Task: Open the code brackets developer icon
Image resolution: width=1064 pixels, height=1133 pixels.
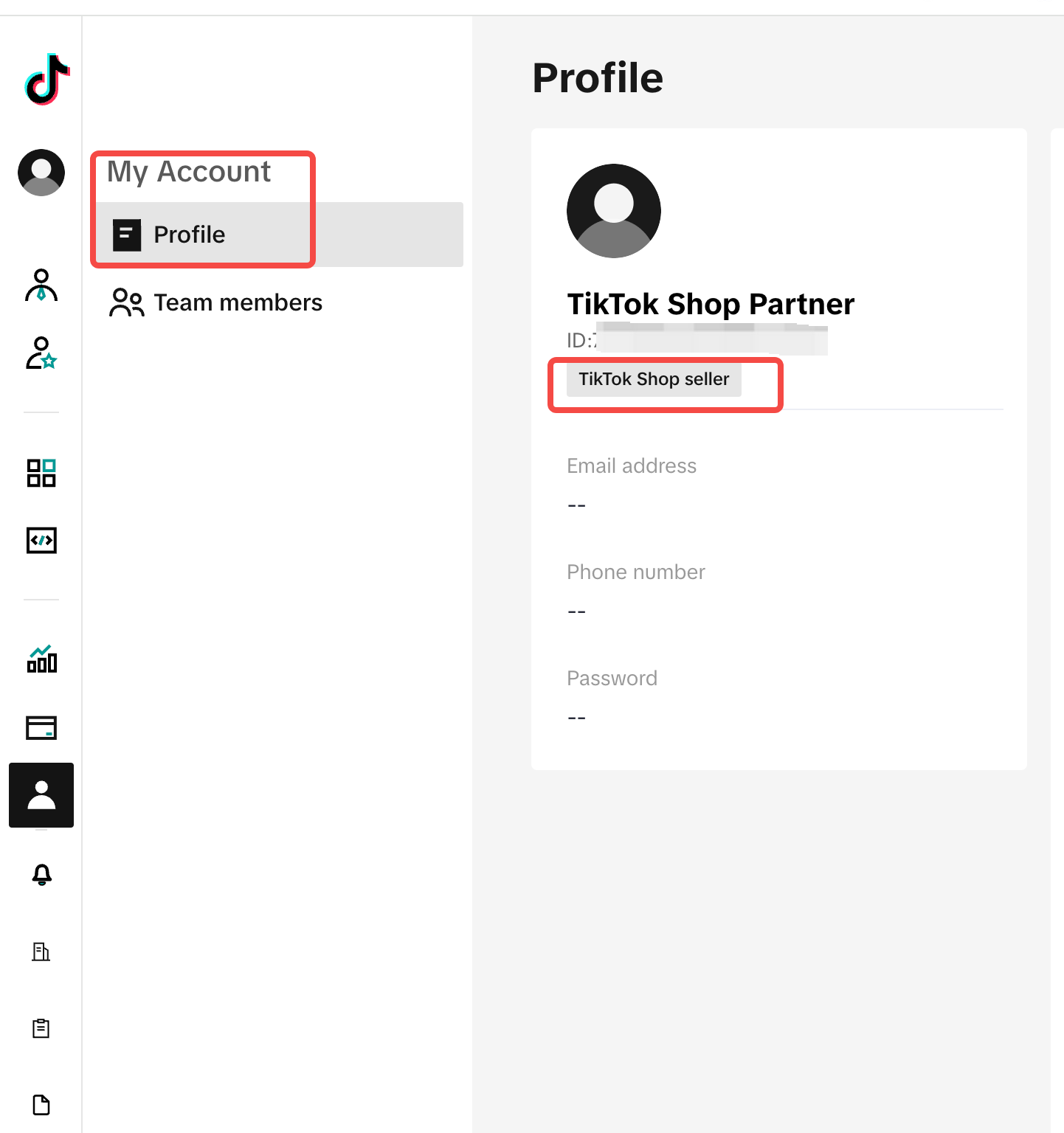Action: pos(41,541)
